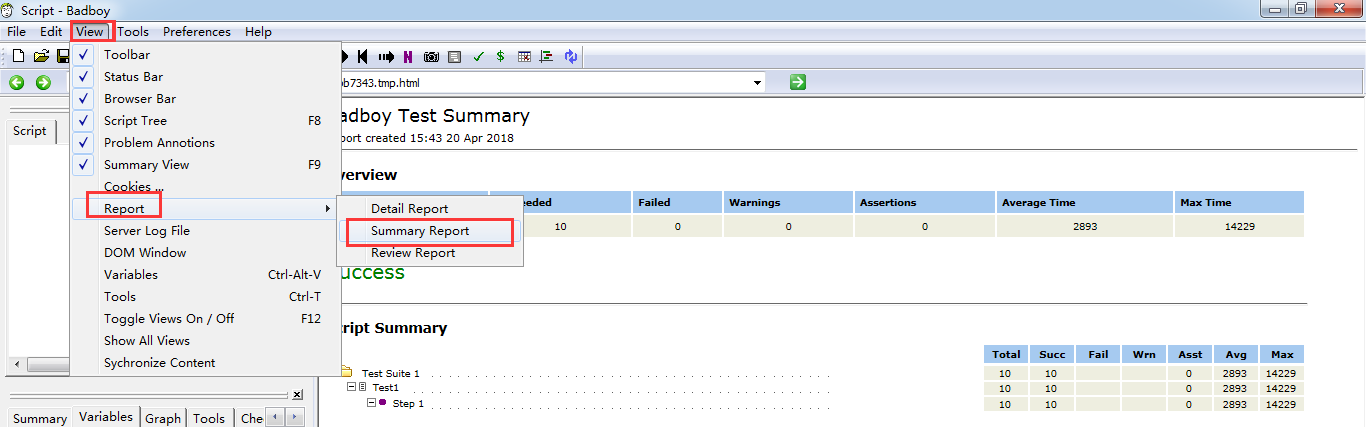The width and height of the screenshot is (1366, 427).
Task: Click the blue refresh arrows toolbar icon
Action: (570, 57)
